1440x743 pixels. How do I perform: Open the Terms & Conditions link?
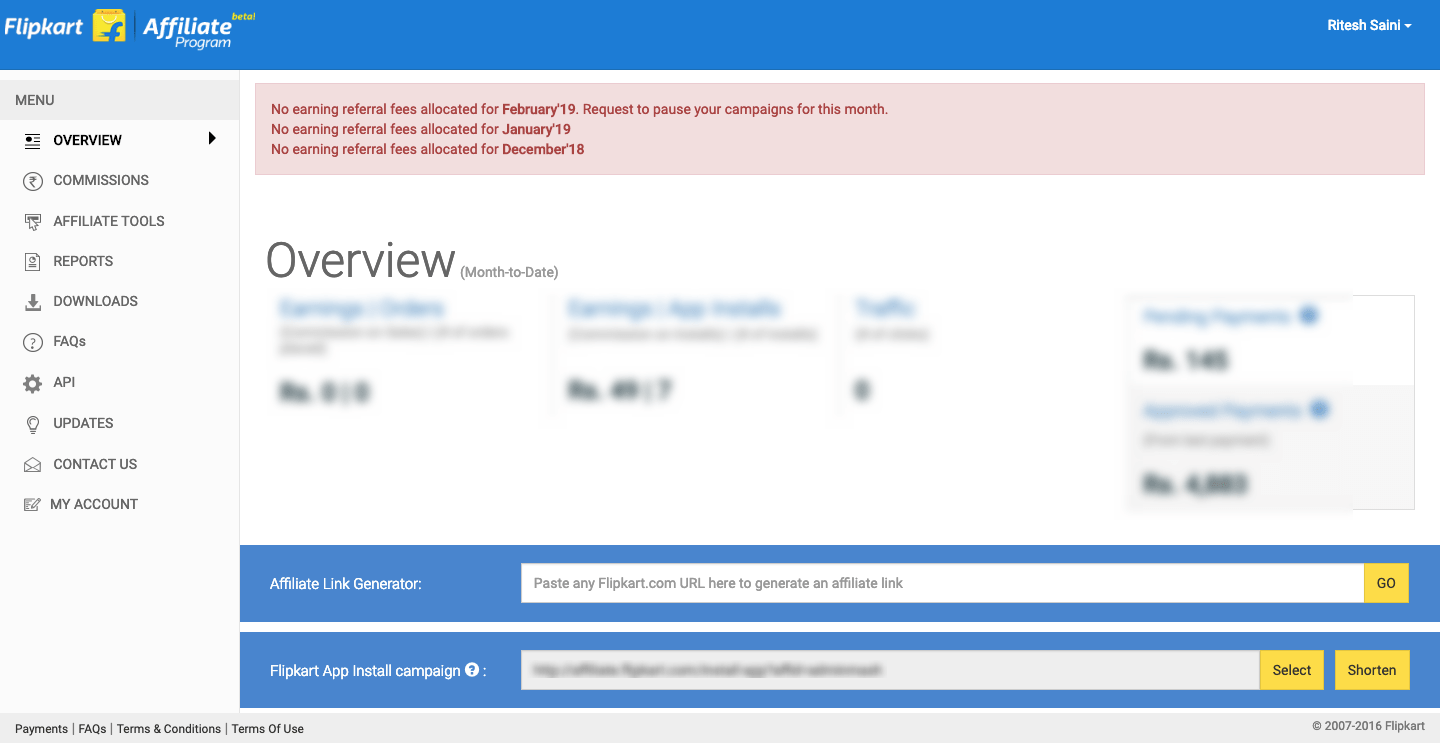168,729
